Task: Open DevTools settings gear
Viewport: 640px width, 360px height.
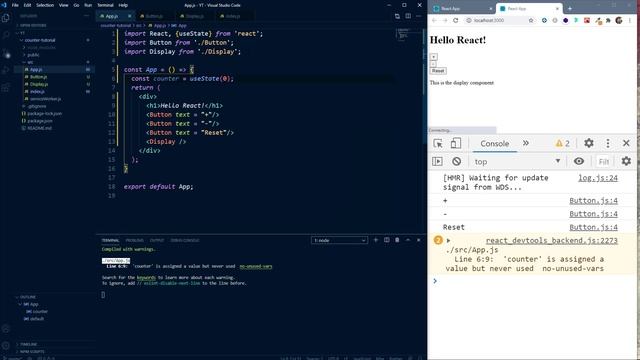Action: [589, 143]
